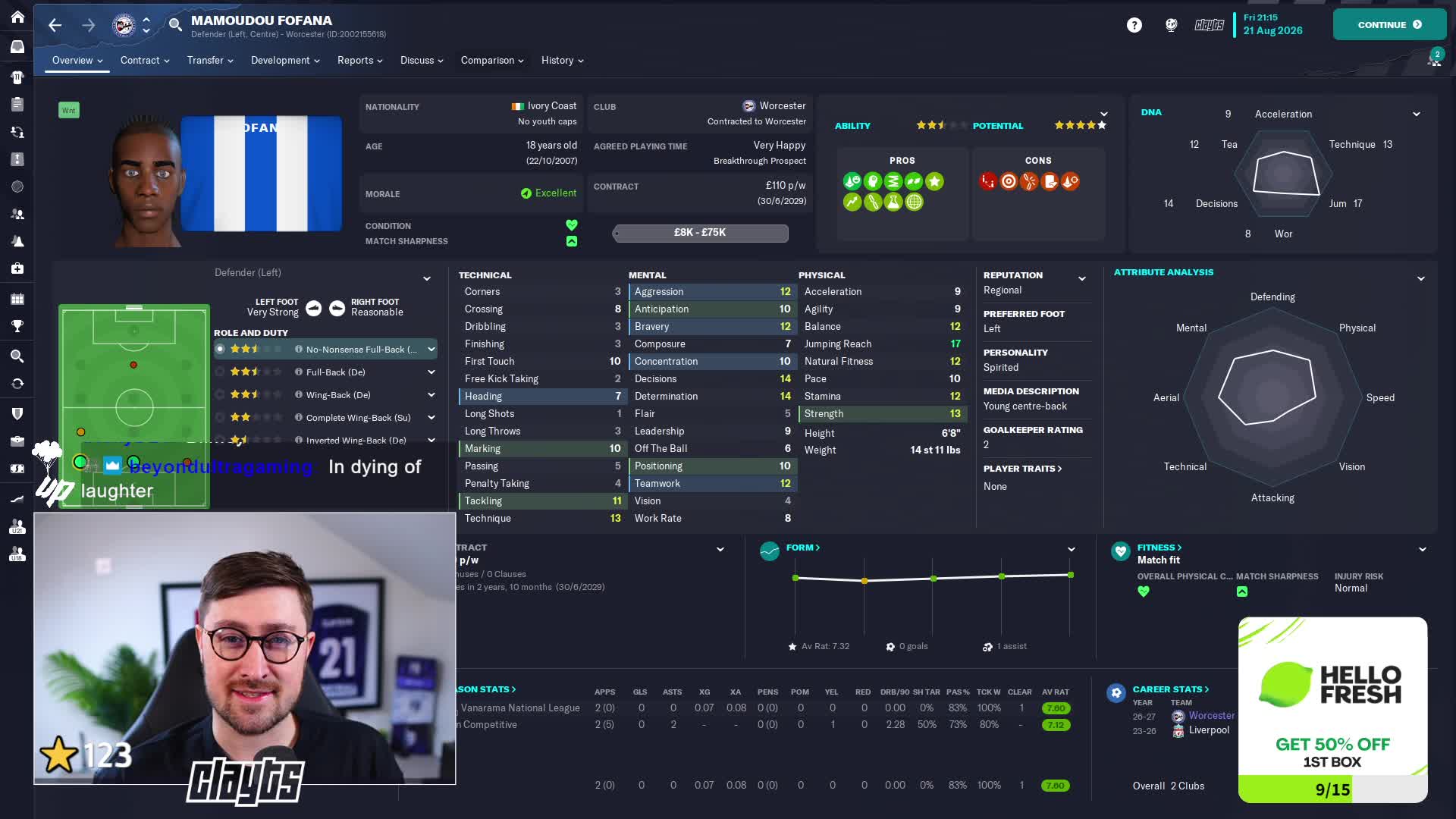This screenshot has width=1456, height=819.
Task: Click the 21 Aug 2026 date display
Action: 1272,30
